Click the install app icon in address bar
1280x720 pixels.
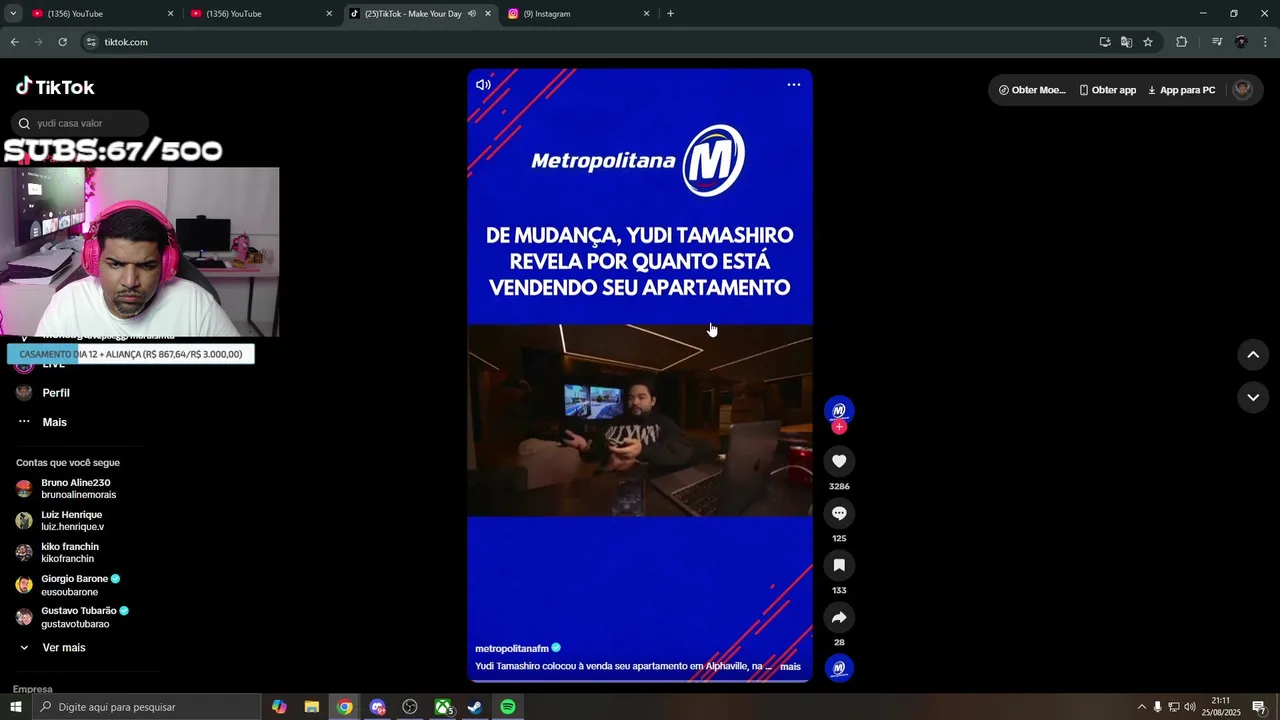click(x=1105, y=42)
